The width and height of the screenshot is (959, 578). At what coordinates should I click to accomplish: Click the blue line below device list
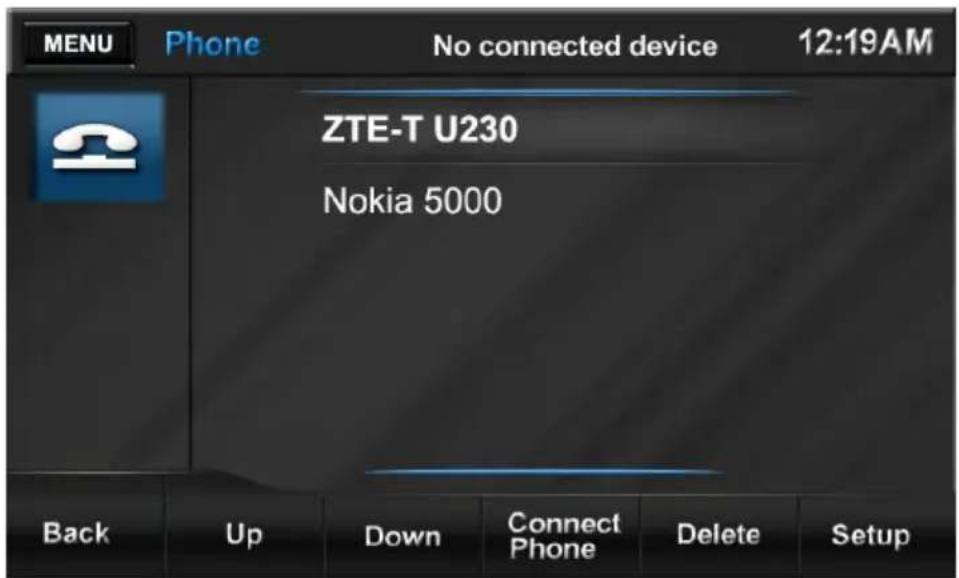coord(544,472)
